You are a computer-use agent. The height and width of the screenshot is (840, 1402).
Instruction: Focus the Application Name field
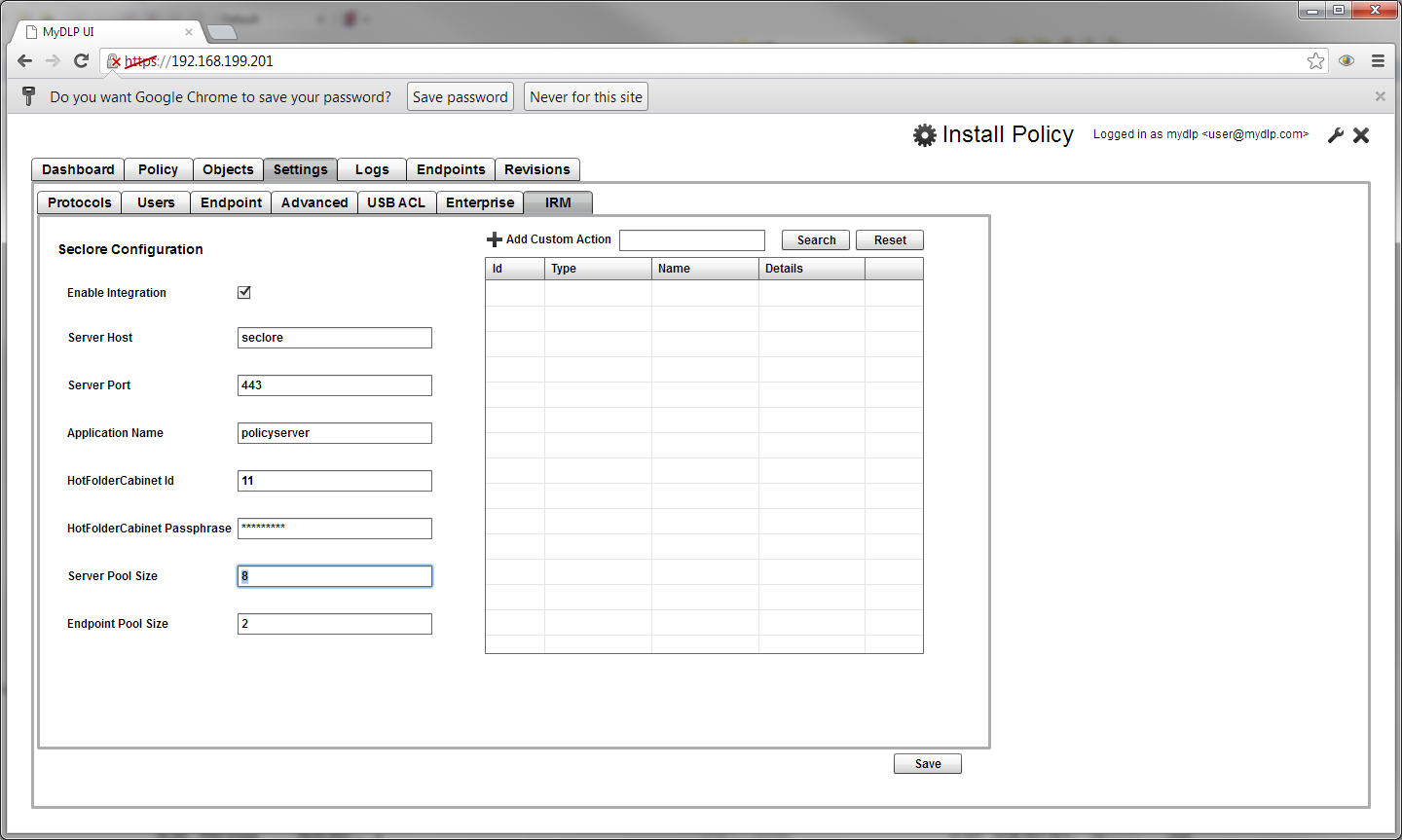[335, 433]
